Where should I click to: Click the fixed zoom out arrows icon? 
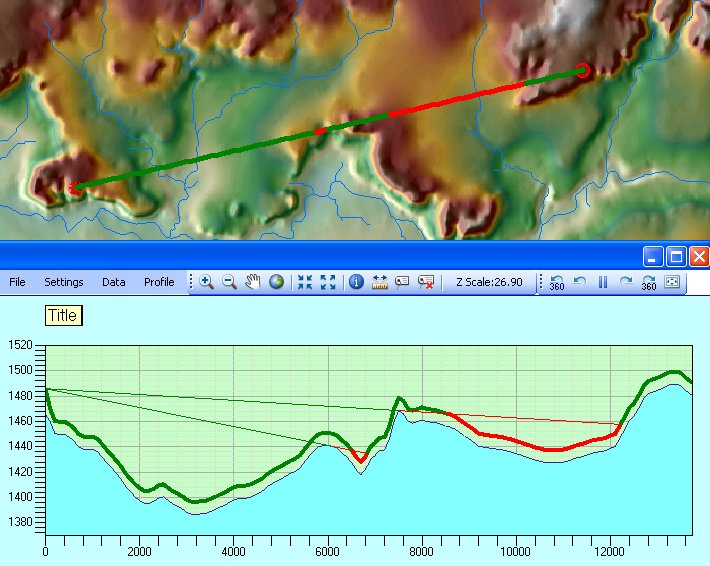click(x=328, y=282)
